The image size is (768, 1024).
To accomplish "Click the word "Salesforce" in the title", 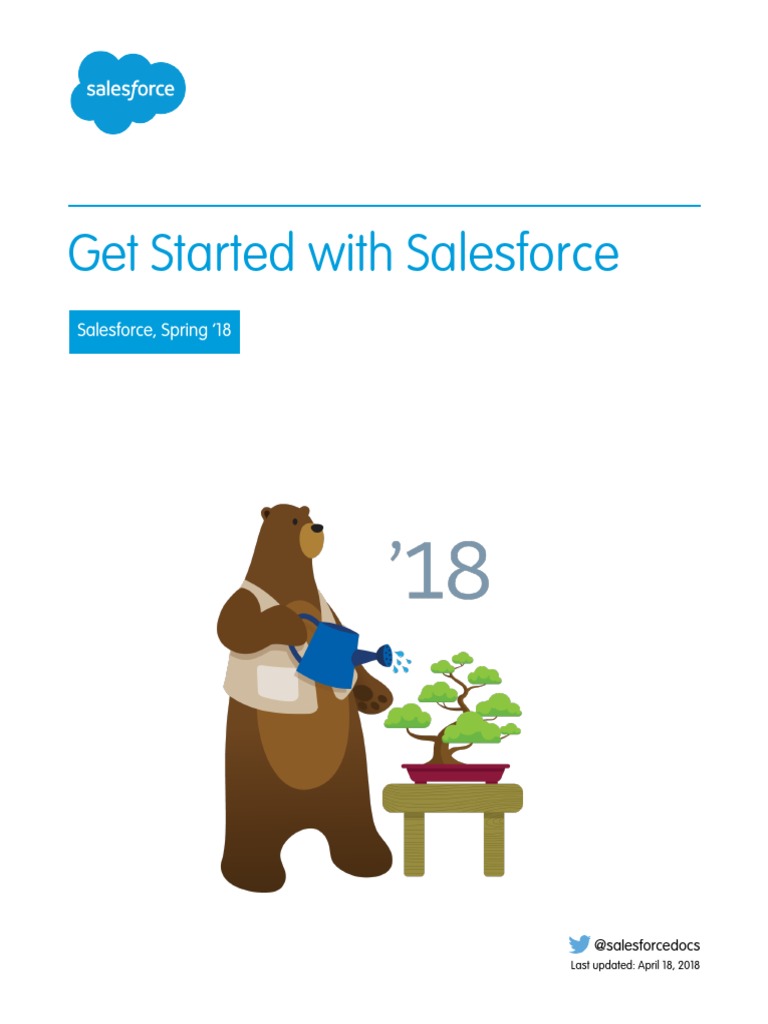I will coord(512,254).
